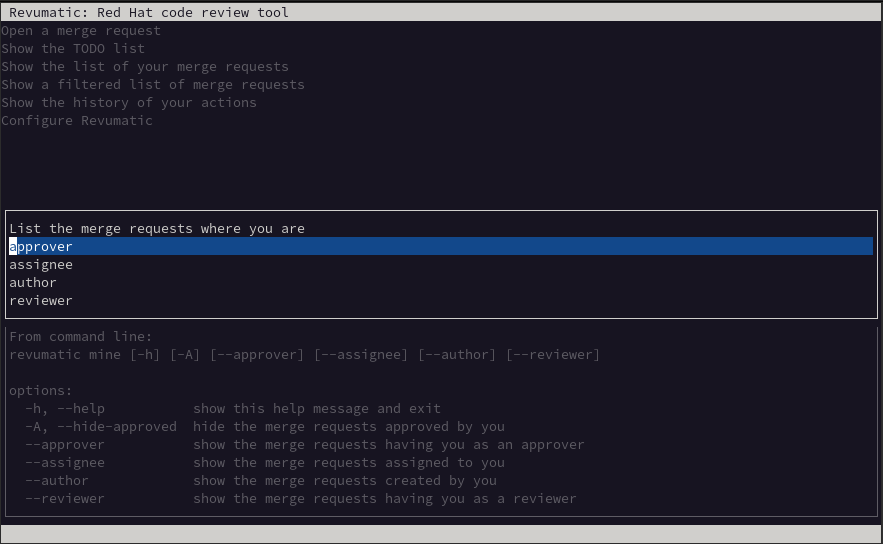Pick "assignee" in the role list
This screenshot has height=544, width=883.
click(41, 265)
